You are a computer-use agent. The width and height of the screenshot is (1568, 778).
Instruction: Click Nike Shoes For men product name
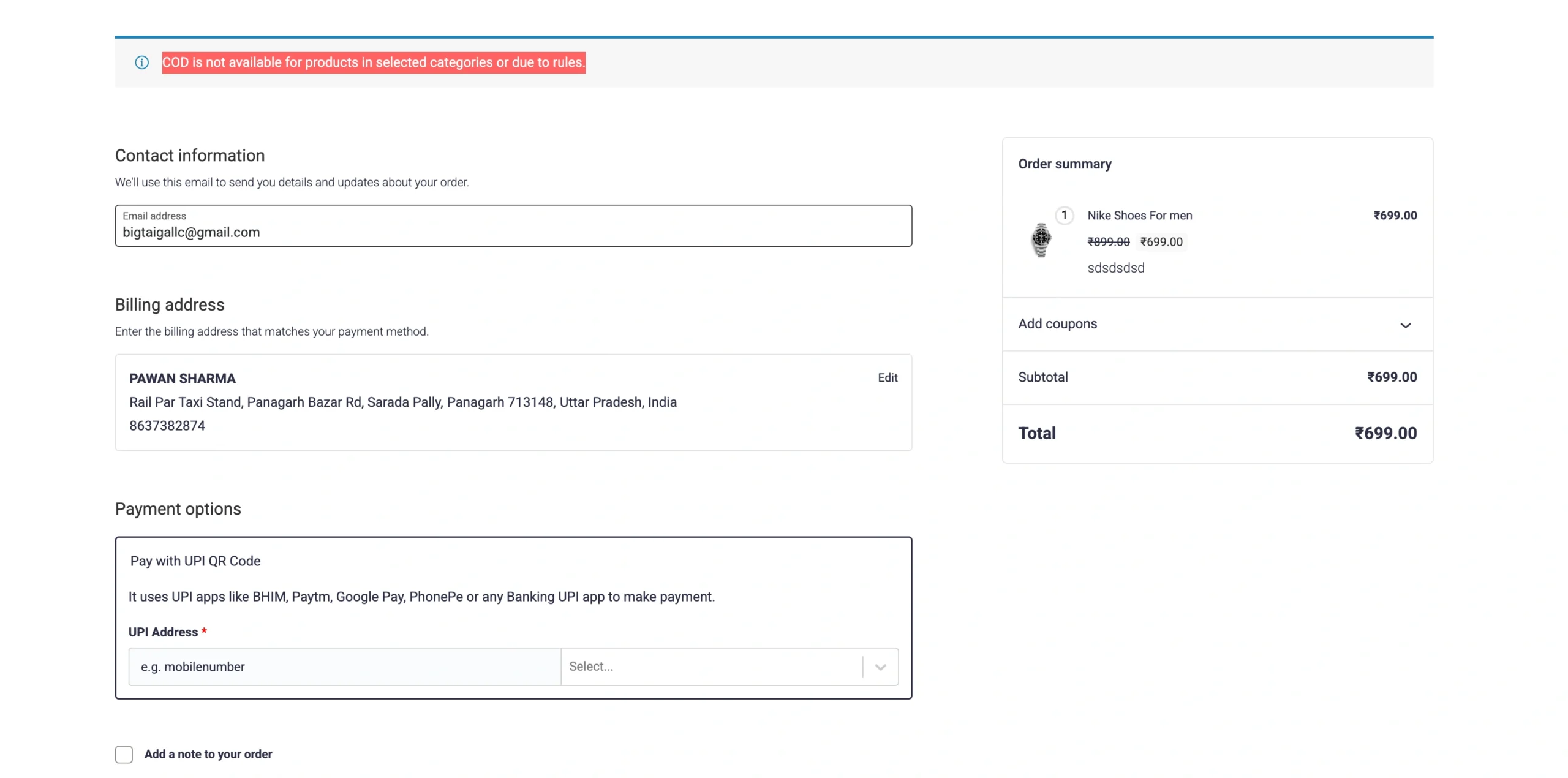(x=1139, y=216)
